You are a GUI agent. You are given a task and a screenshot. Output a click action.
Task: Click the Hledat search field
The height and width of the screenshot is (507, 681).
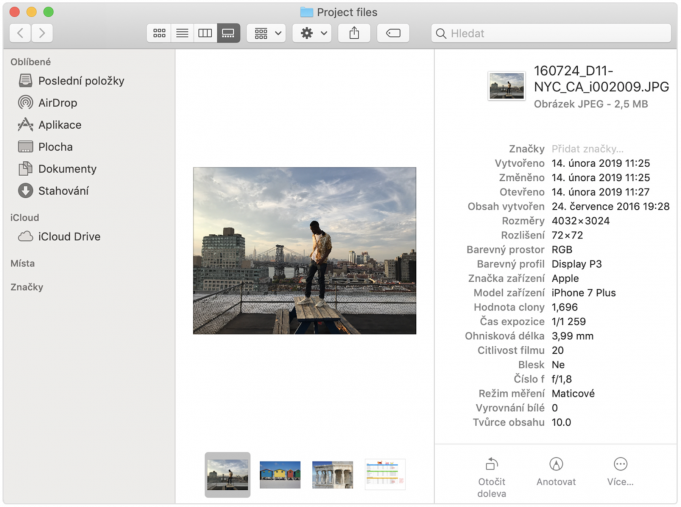[551, 33]
